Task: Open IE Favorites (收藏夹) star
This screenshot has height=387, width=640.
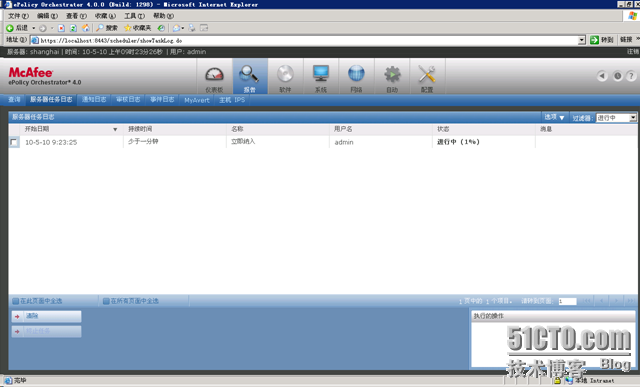Action: pos(138,28)
